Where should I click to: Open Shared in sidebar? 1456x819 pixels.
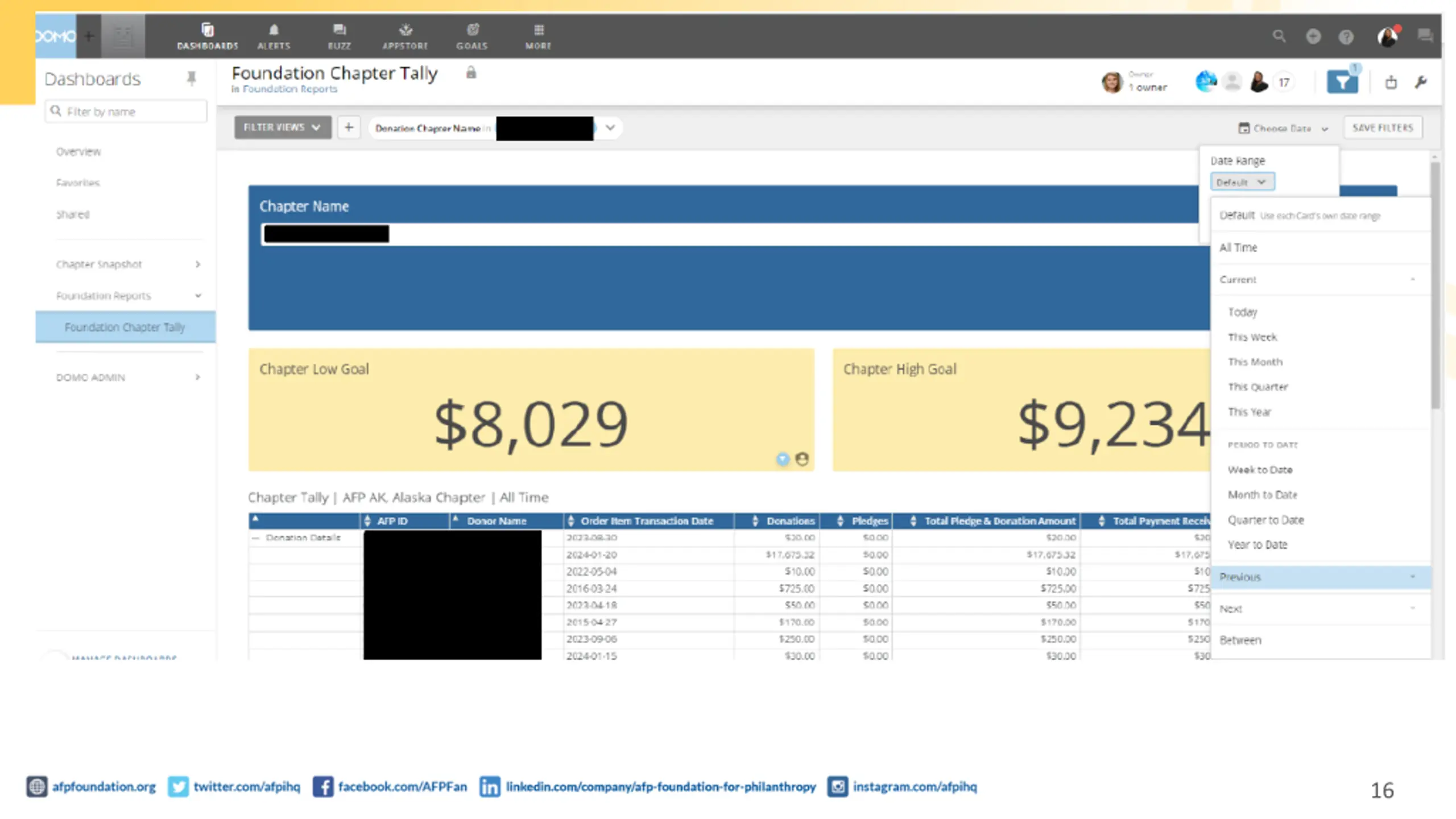(x=73, y=214)
